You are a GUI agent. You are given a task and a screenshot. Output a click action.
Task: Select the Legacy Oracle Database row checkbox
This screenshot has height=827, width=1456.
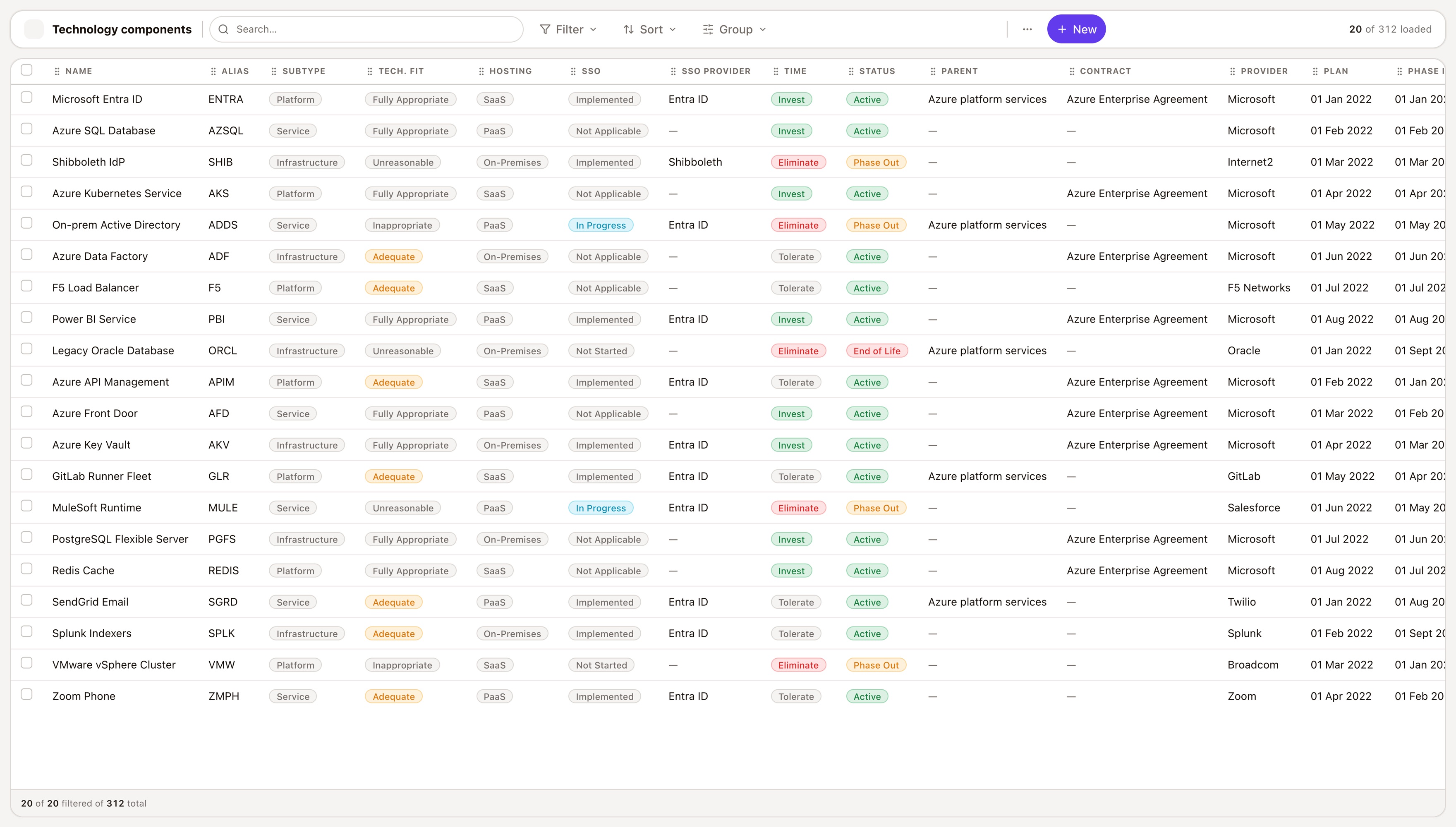tap(27, 349)
